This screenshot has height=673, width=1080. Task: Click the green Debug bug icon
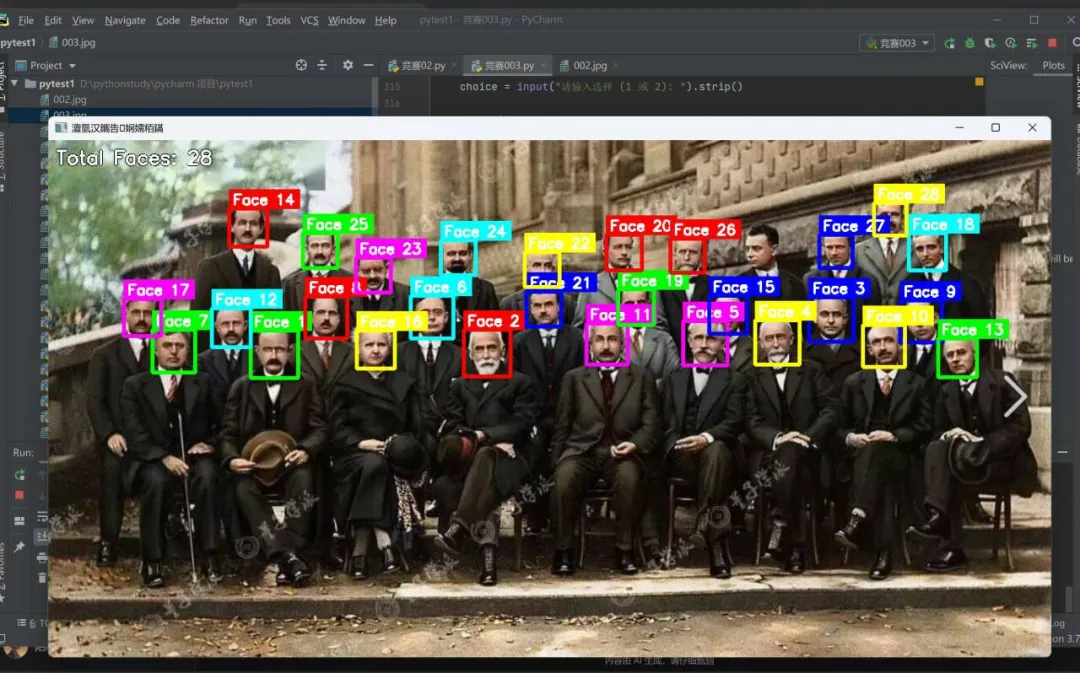coord(970,43)
